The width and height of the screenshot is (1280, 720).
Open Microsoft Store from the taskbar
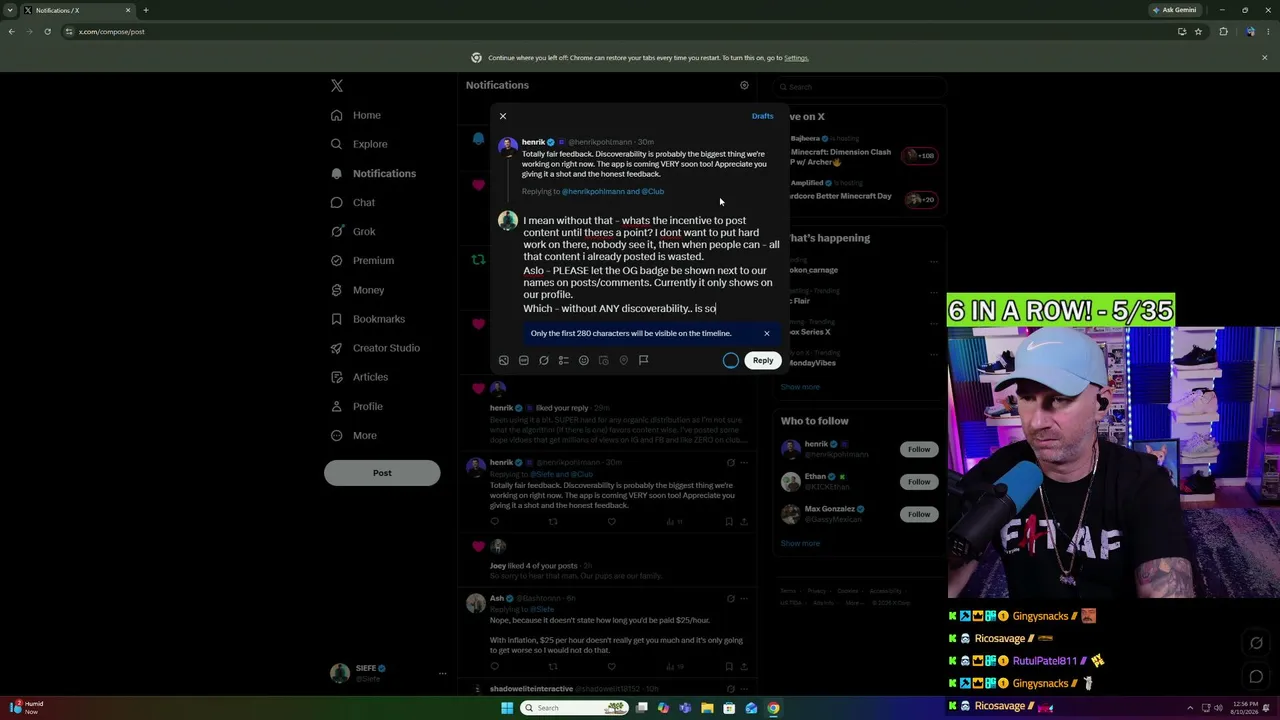729,708
